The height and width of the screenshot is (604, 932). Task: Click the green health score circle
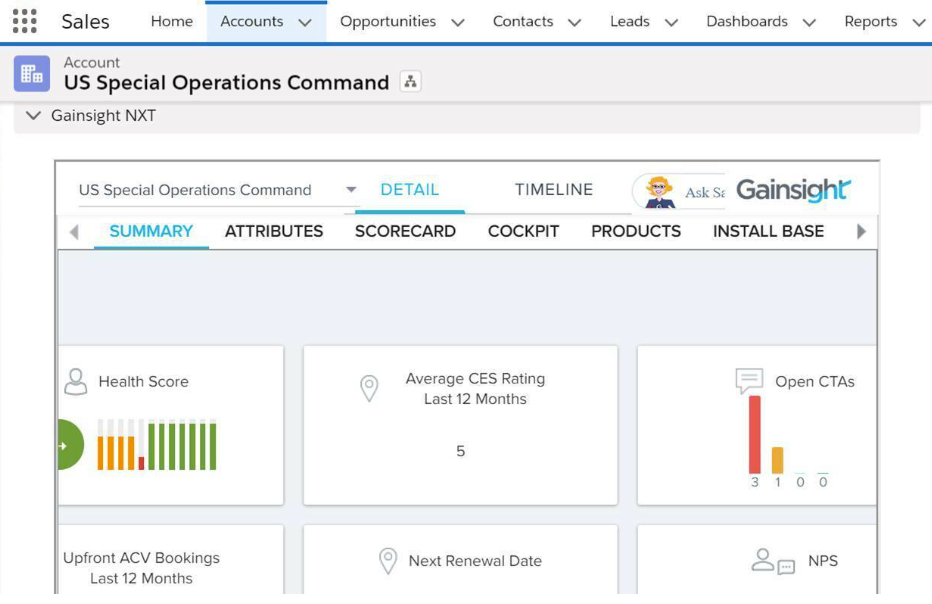68,445
